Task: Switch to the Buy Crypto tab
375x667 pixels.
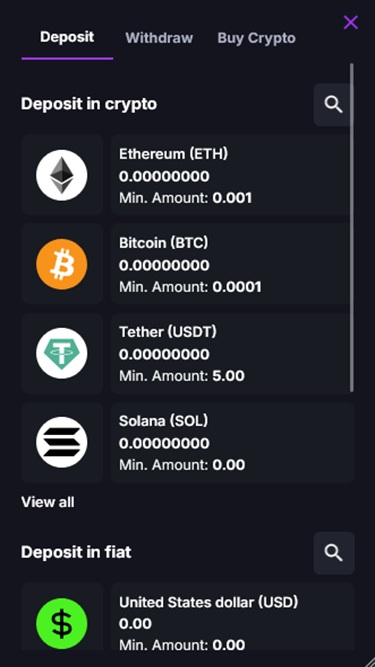Action: pyautogui.click(x=256, y=38)
